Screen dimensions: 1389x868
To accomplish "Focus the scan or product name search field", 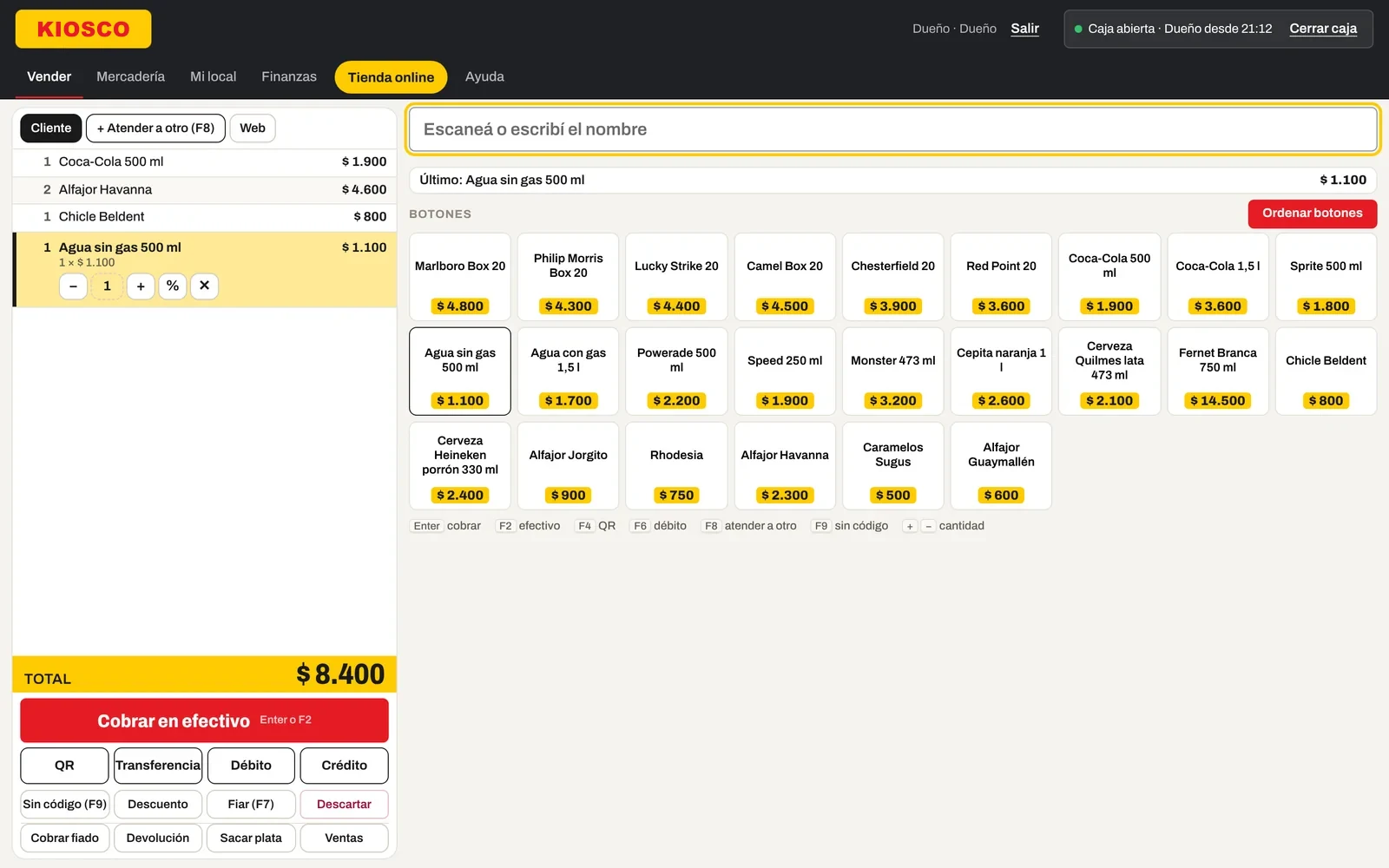I will pos(893,129).
